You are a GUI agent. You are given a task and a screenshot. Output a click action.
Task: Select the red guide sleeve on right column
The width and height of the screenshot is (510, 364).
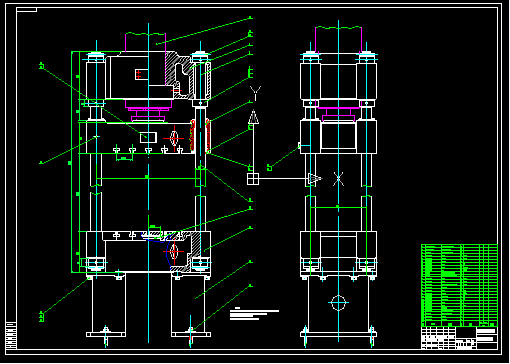[200, 136]
